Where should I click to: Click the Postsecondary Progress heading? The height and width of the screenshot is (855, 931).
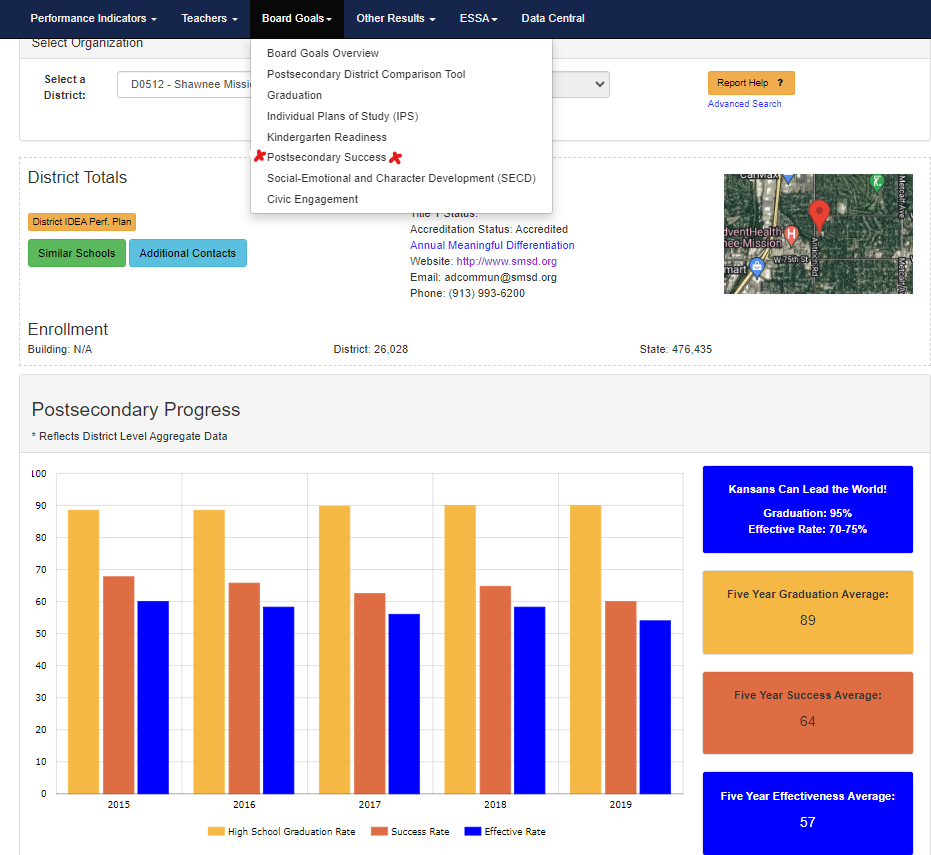click(136, 410)
